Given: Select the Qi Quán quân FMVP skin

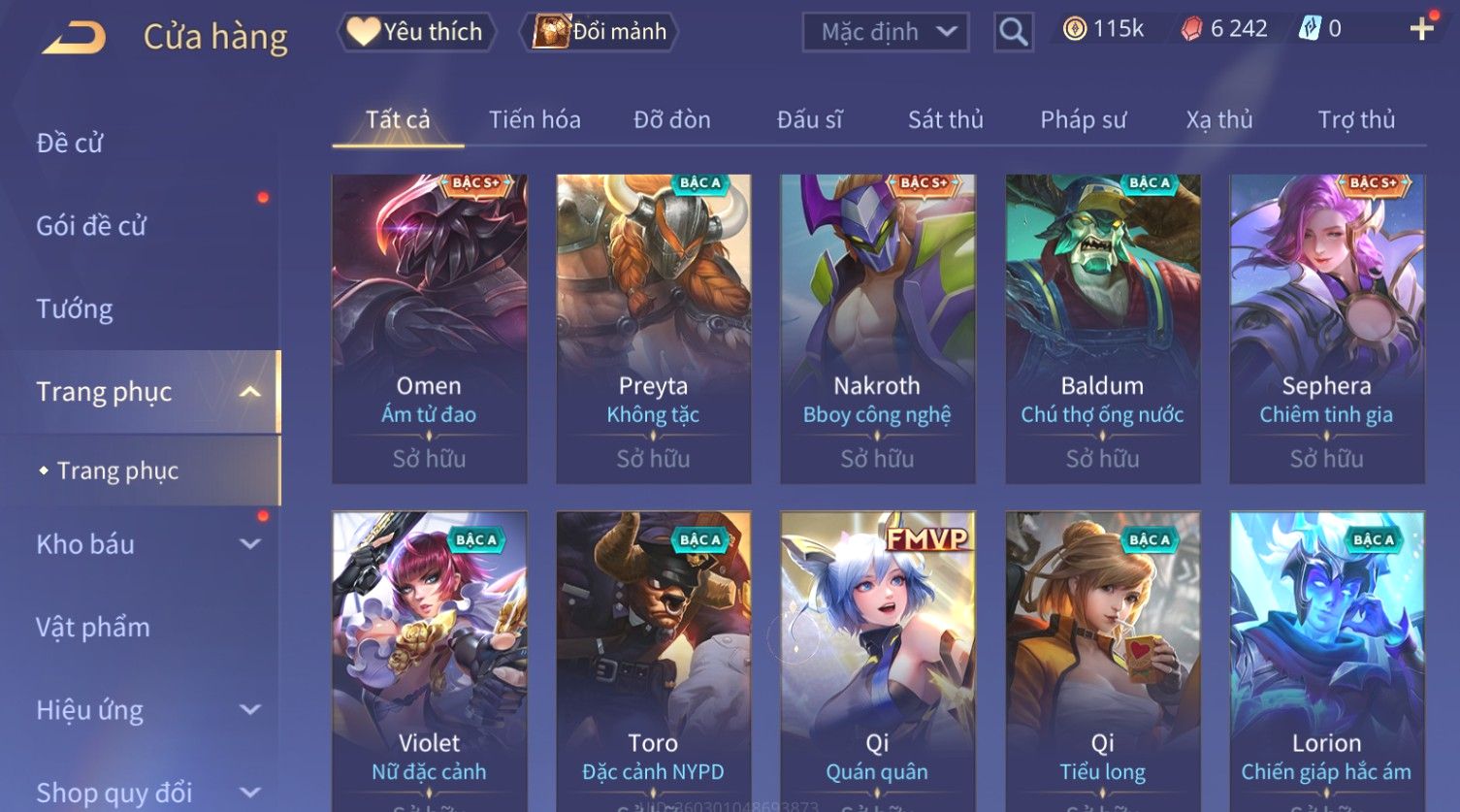Looking at the screenshot, I should [878, 662].
